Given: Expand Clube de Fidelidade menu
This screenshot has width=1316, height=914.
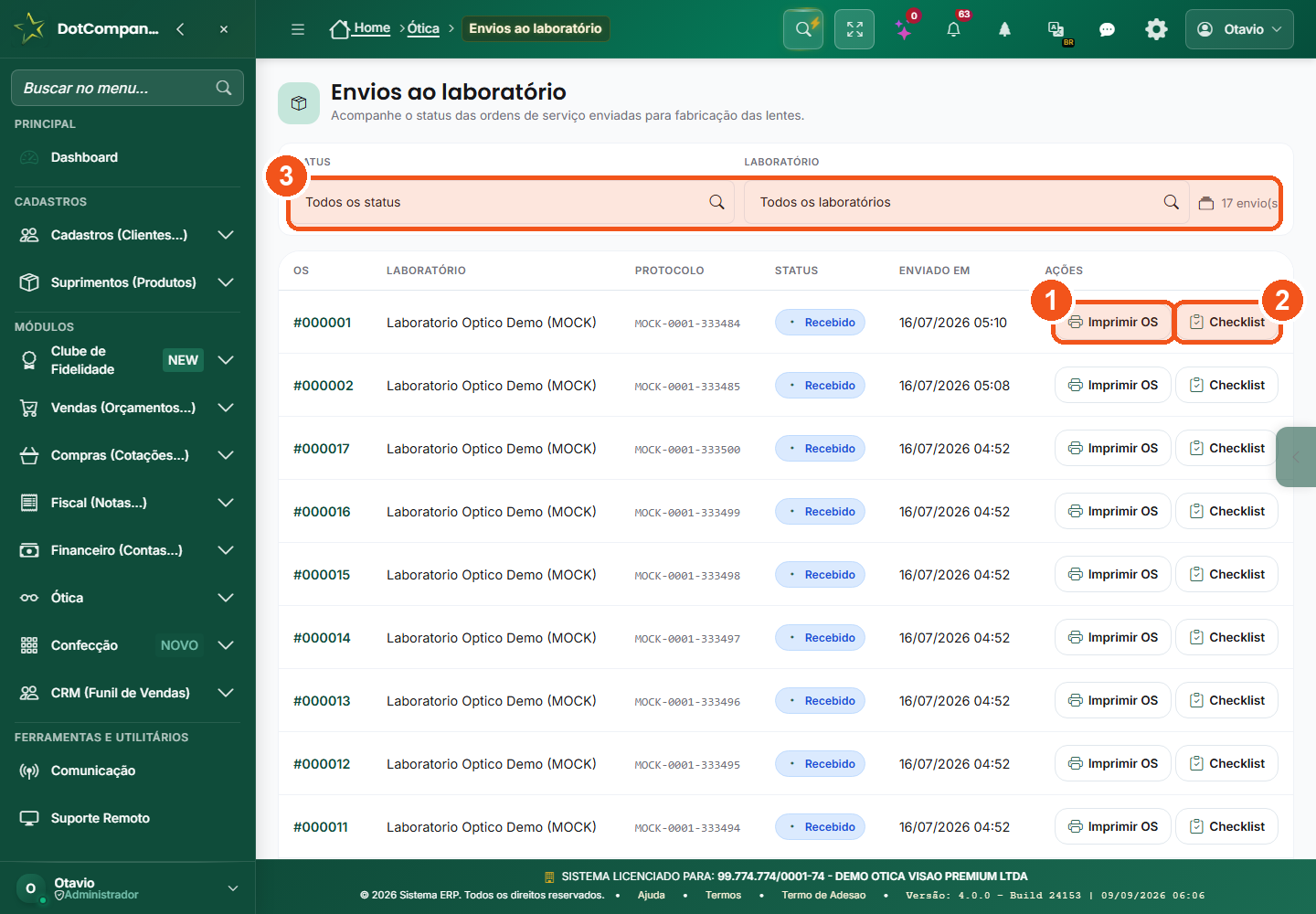Looking at the screenshot, I should coord(127,360).
